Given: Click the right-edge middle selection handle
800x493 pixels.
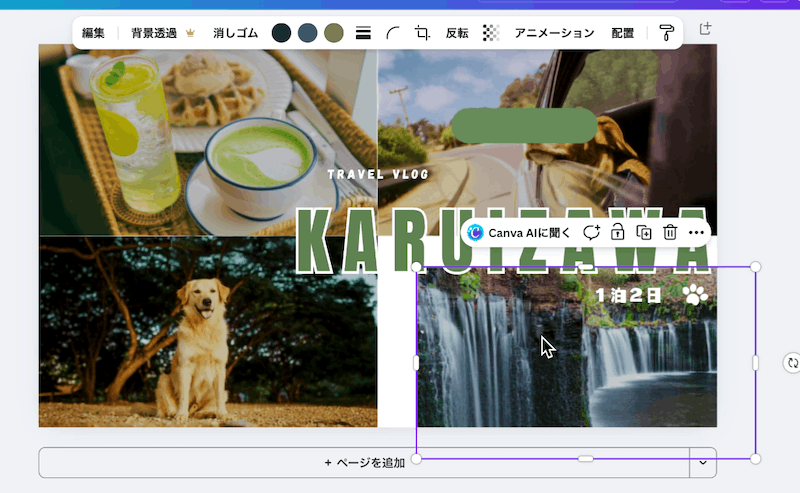Looking at the screenshot, I should click(756, 363).
